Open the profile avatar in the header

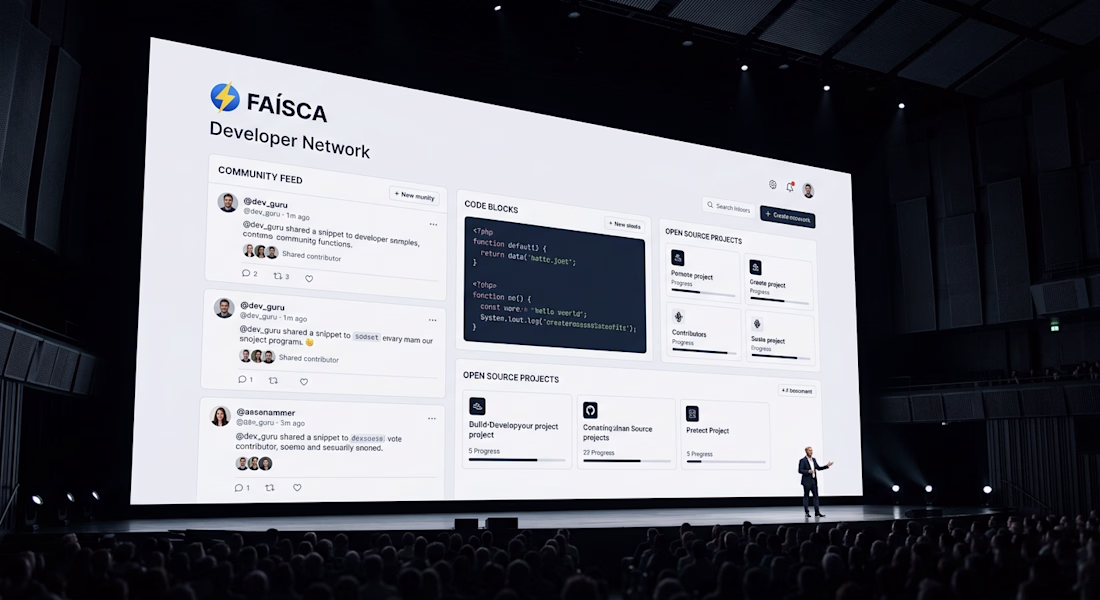coord(808,189)
